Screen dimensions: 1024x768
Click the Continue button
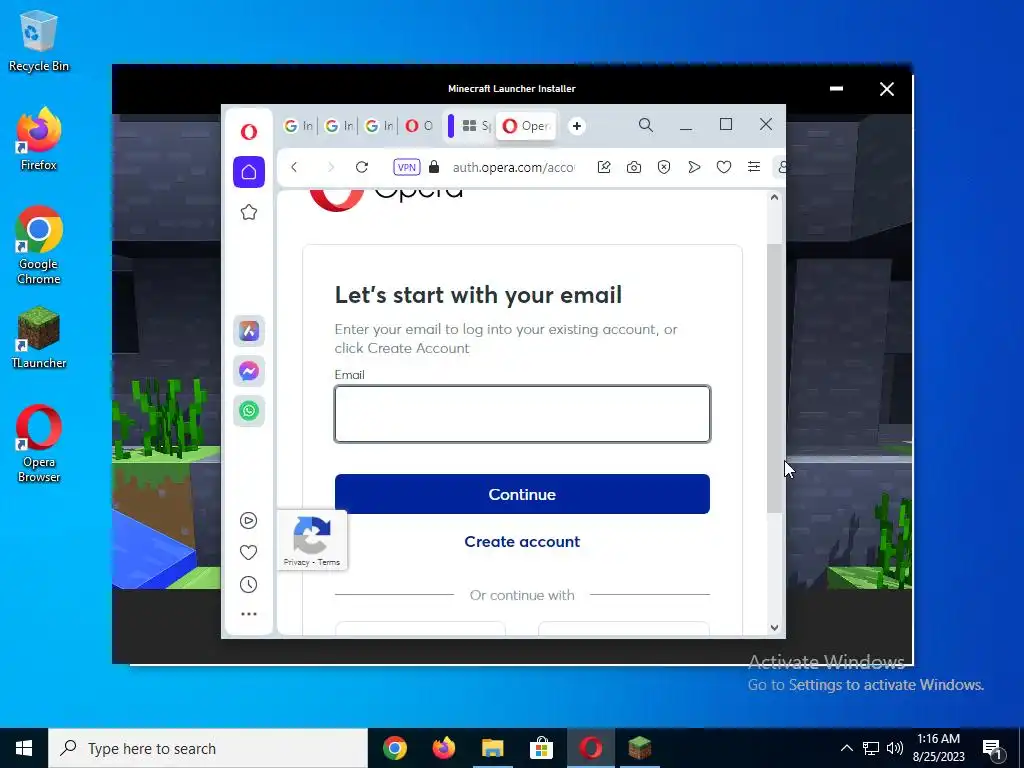(x=522, y=494)
